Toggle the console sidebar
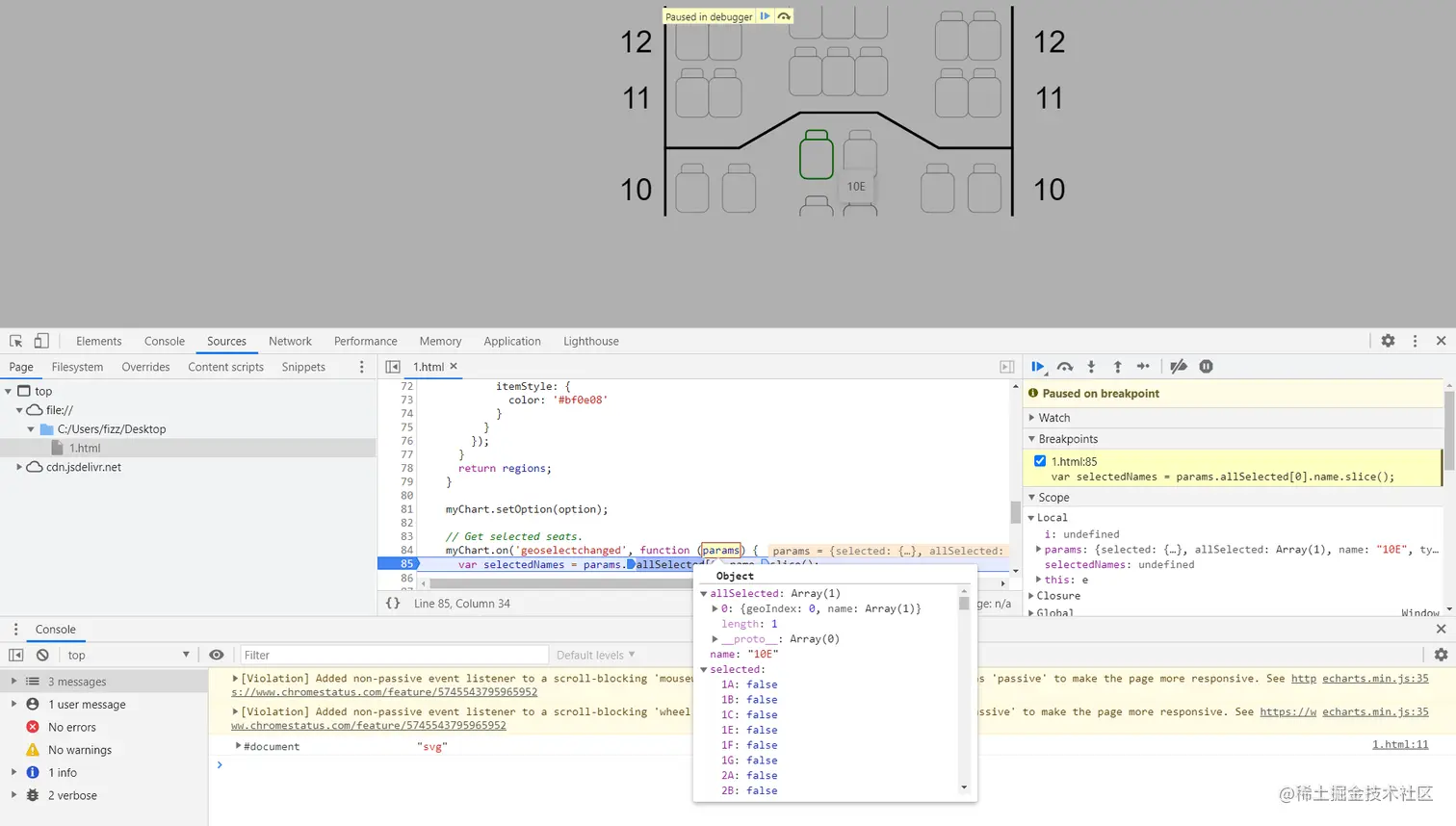Screen dimensions: 1456x826 [x=16, y=655]
